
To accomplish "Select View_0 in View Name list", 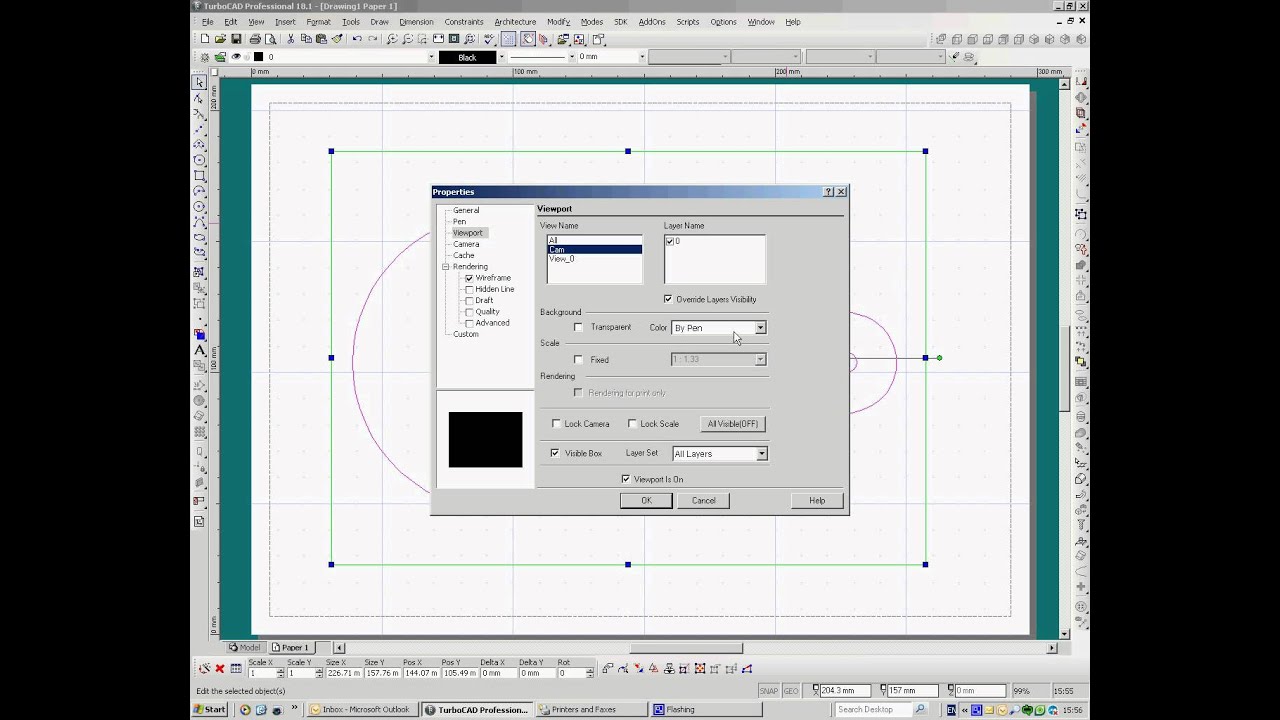I will (561, 259).
